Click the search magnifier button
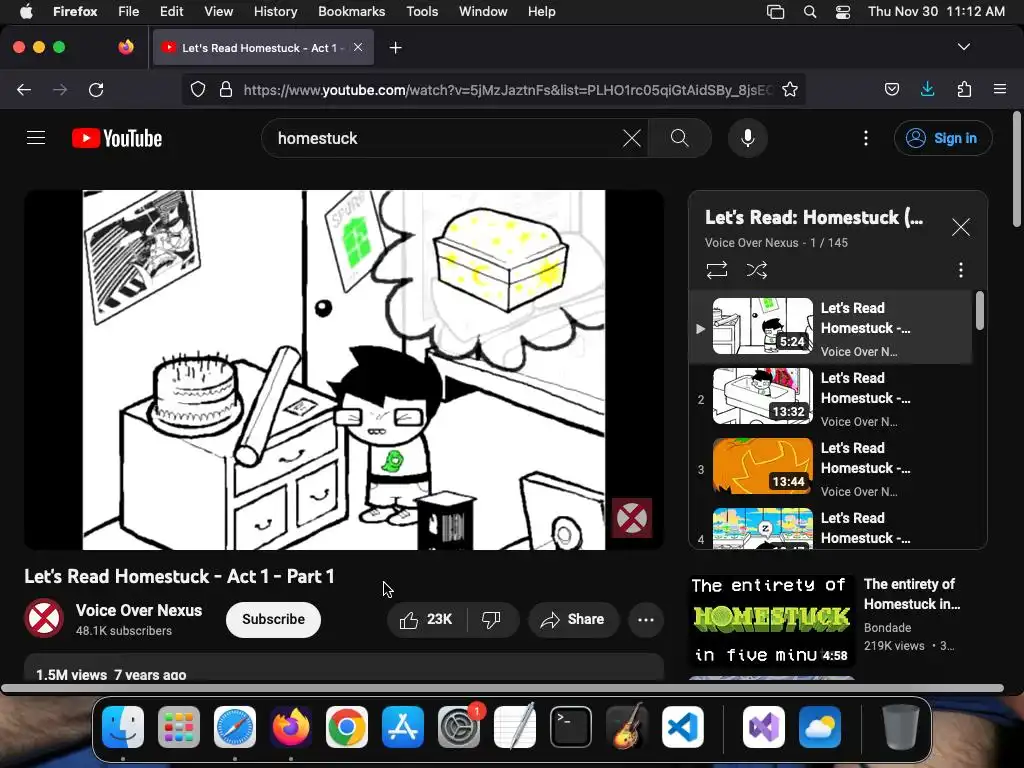Image resolution: width=1024 pixels, height=768 pixels. tap(680, 138)
